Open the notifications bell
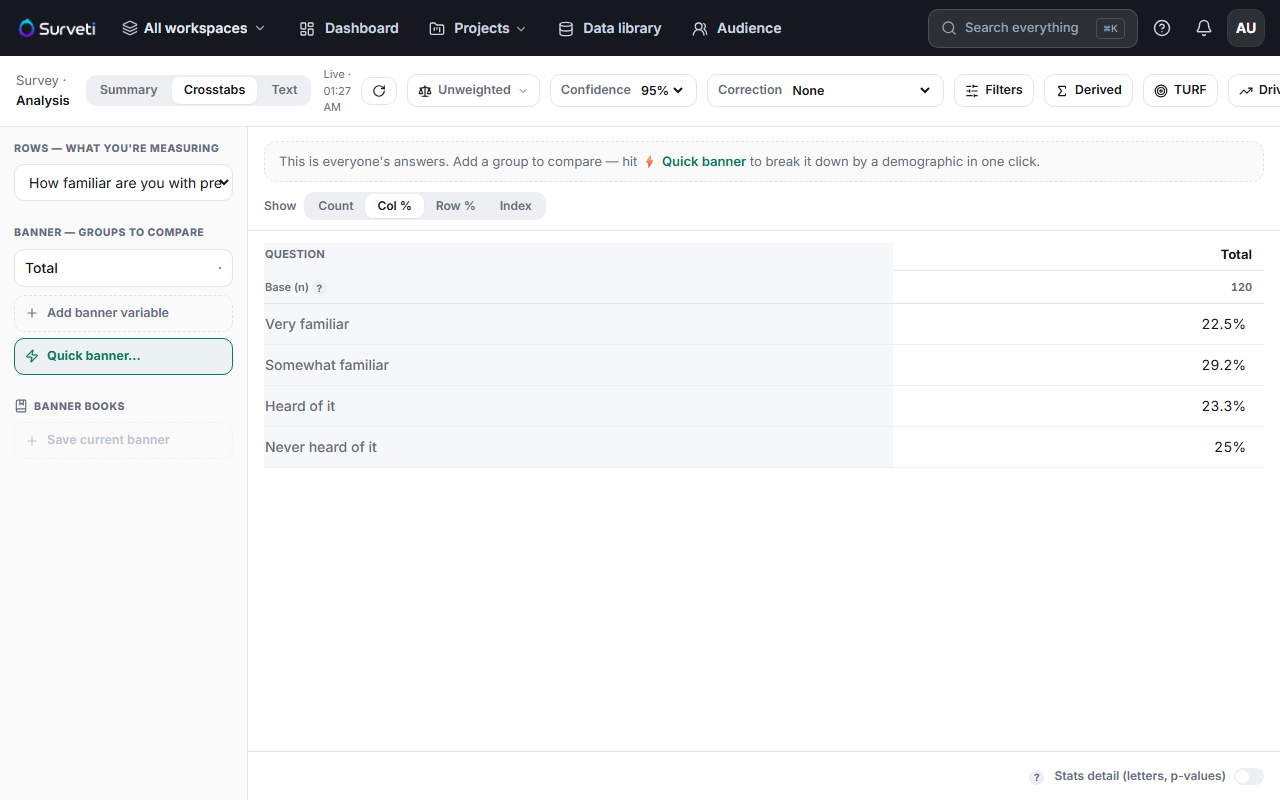1280x800 pixels. click(1204, 28)
